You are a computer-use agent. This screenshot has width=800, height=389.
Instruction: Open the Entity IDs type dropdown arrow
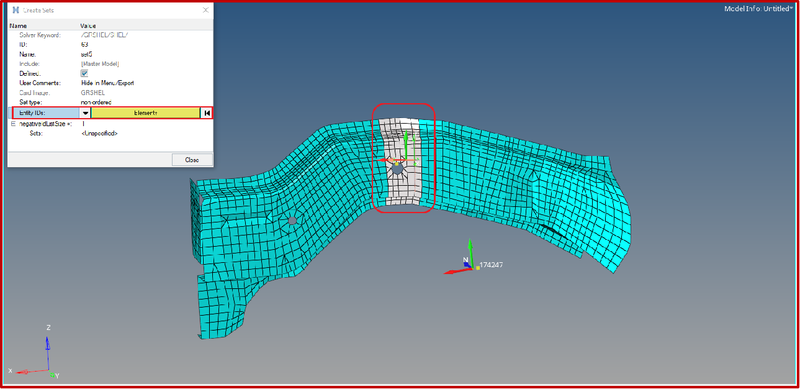pyautogui.click(x=85, y=113)
